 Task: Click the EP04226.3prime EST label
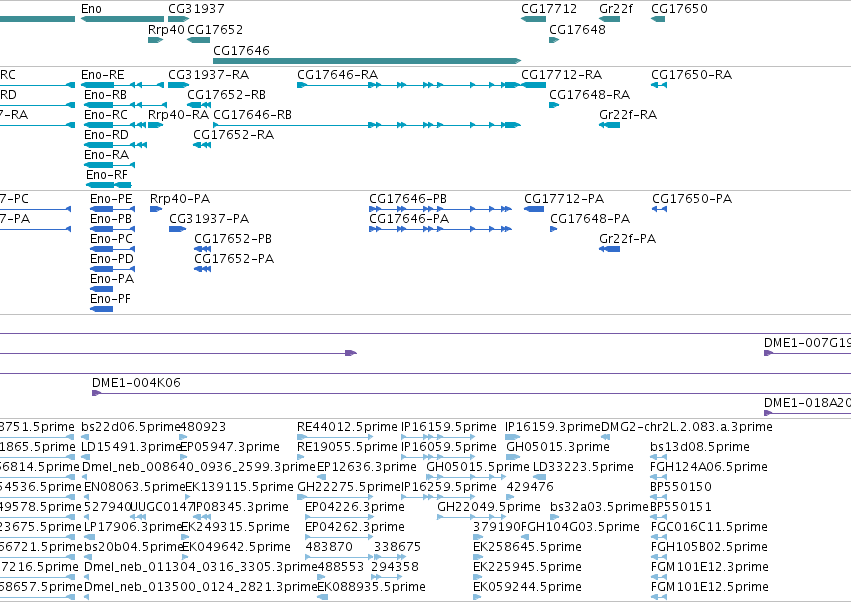[355, 507]
